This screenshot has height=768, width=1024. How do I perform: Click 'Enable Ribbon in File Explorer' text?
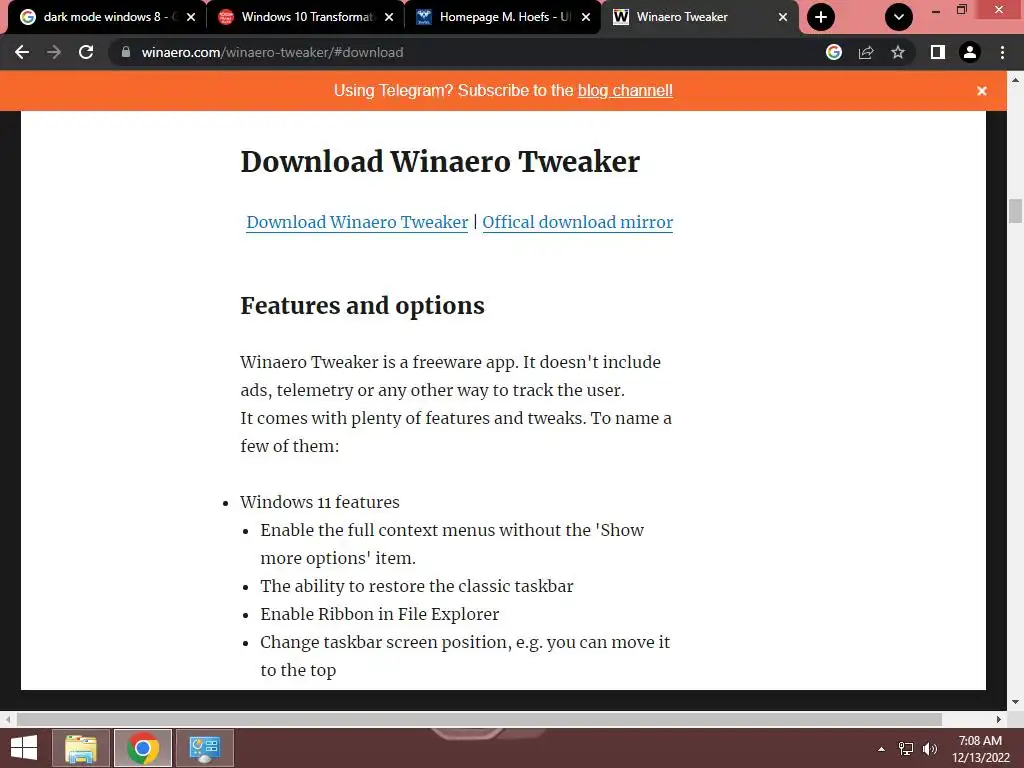coord(379,615)
